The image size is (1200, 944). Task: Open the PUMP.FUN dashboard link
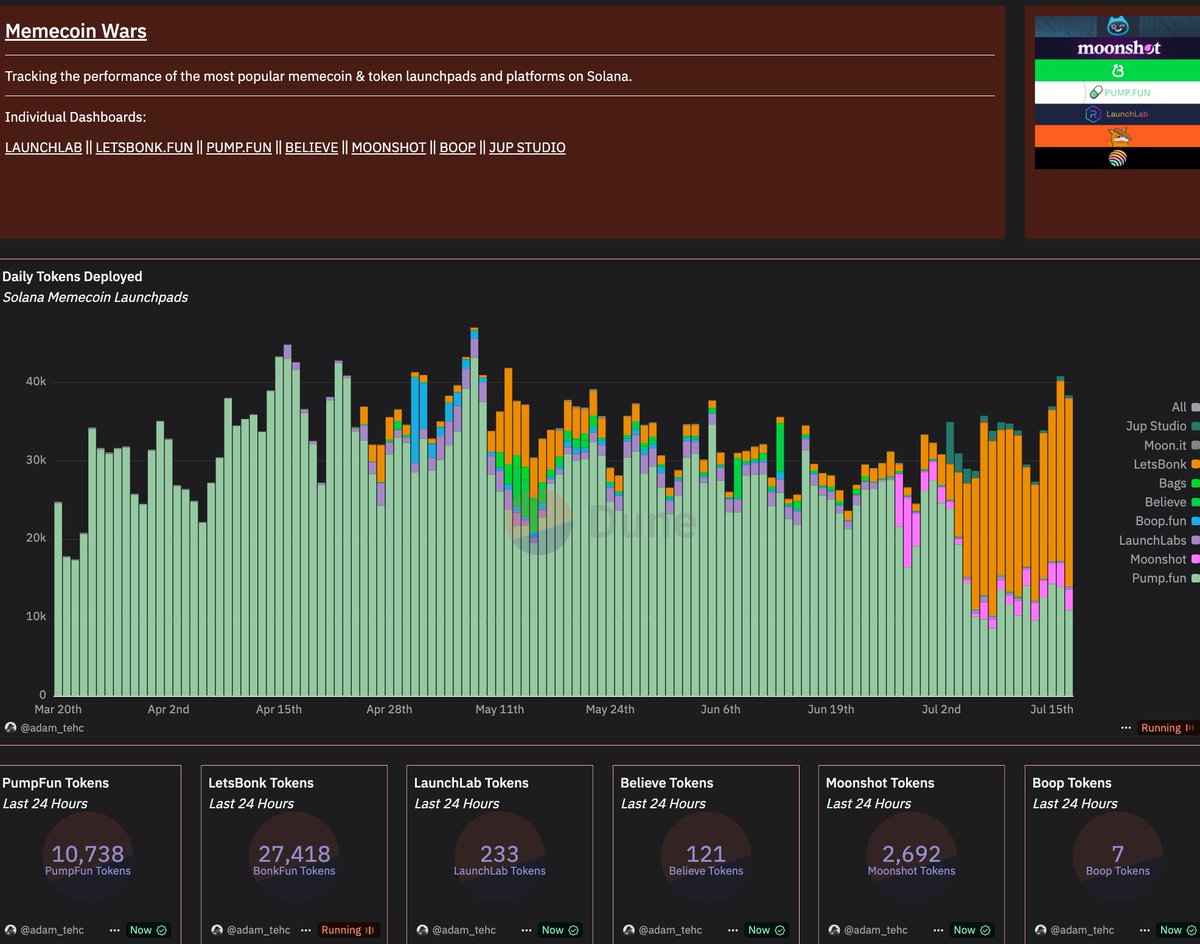239,147
